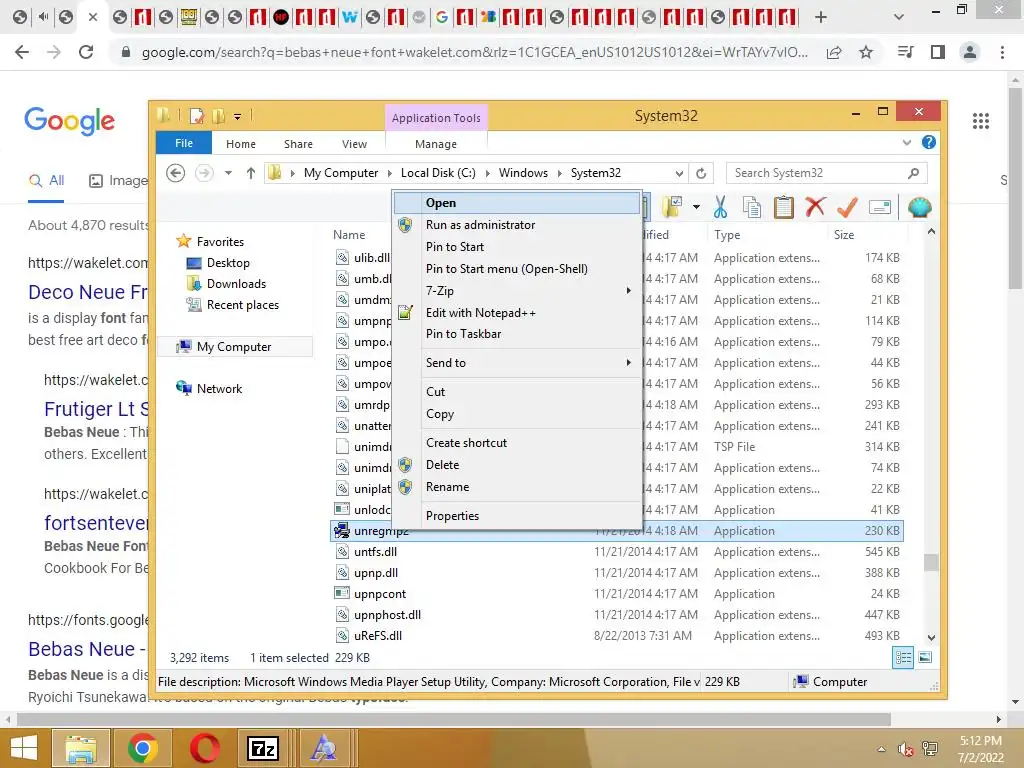Open new Chrome tab plus button
The width and height of the screenshot is (1024, 768).
(x=821, y=17)
